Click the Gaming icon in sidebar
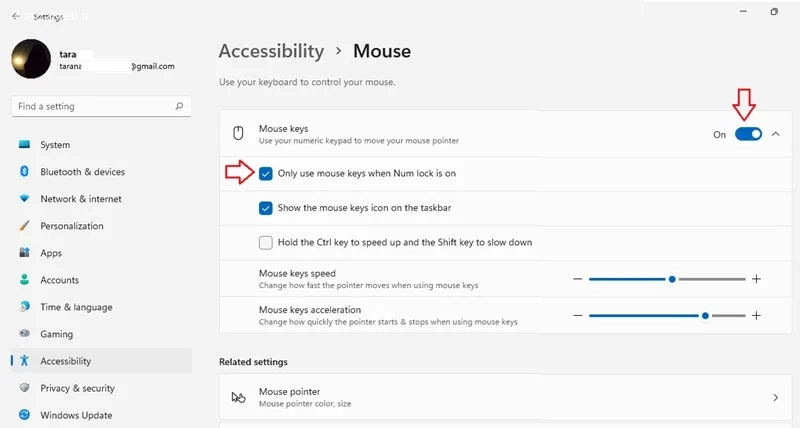This screenshot has height=428, width=800. click(x=25, y=334)
